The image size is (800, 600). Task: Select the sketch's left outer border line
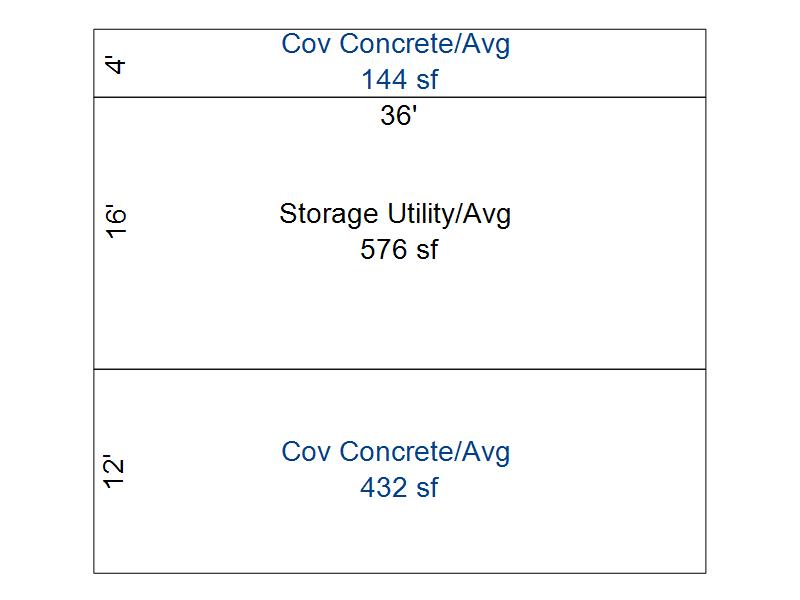(x=94, y=301)
